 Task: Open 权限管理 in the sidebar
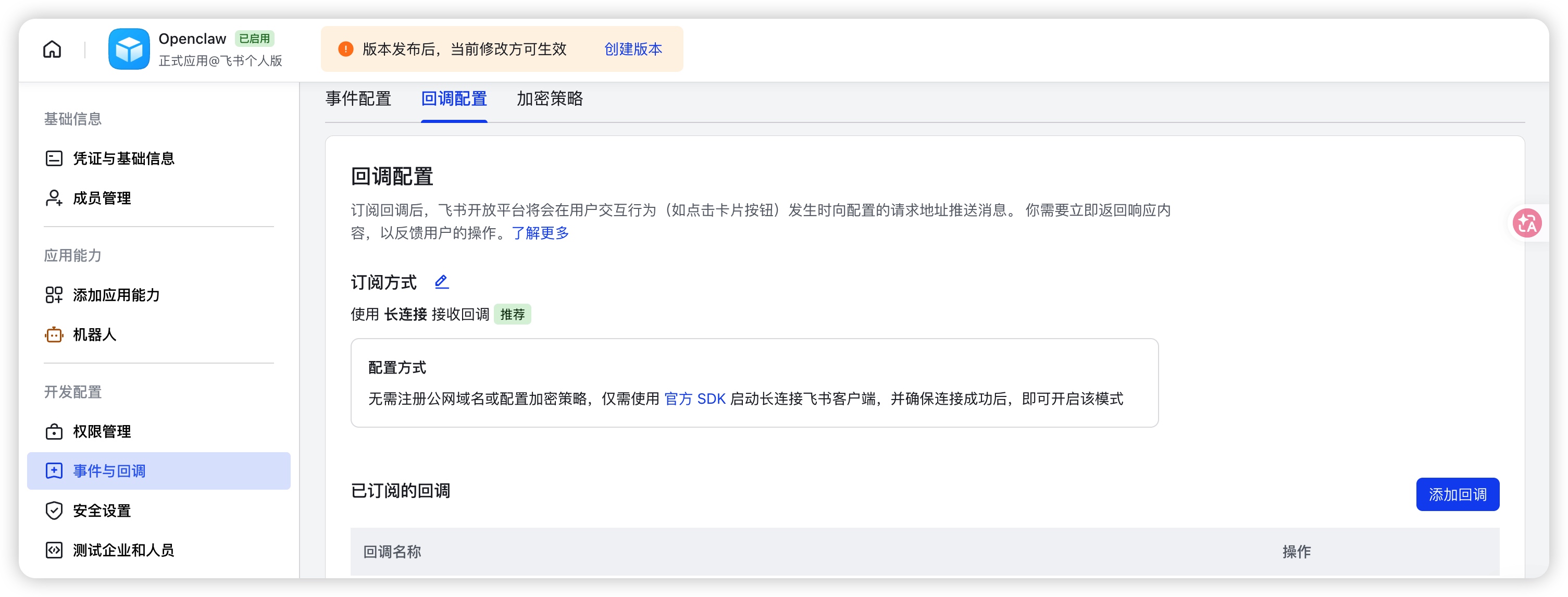(x=102, y=431)
